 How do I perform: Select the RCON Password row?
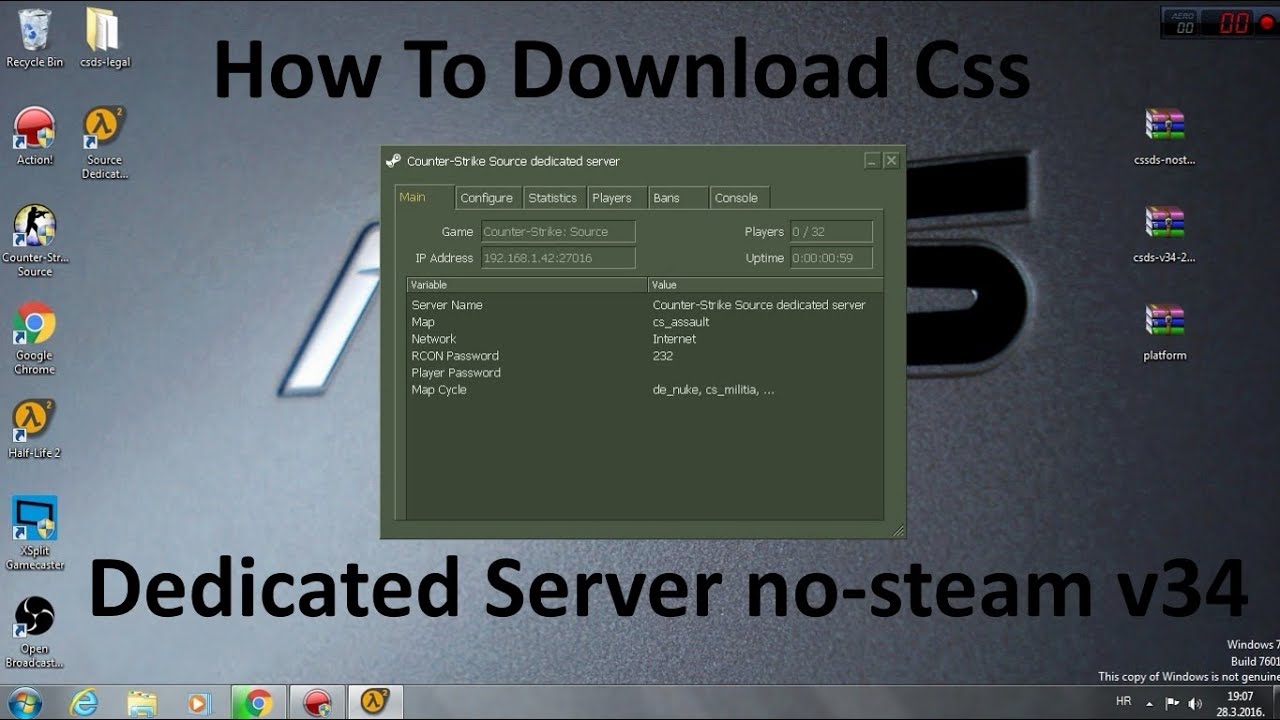tap(644, 356)
